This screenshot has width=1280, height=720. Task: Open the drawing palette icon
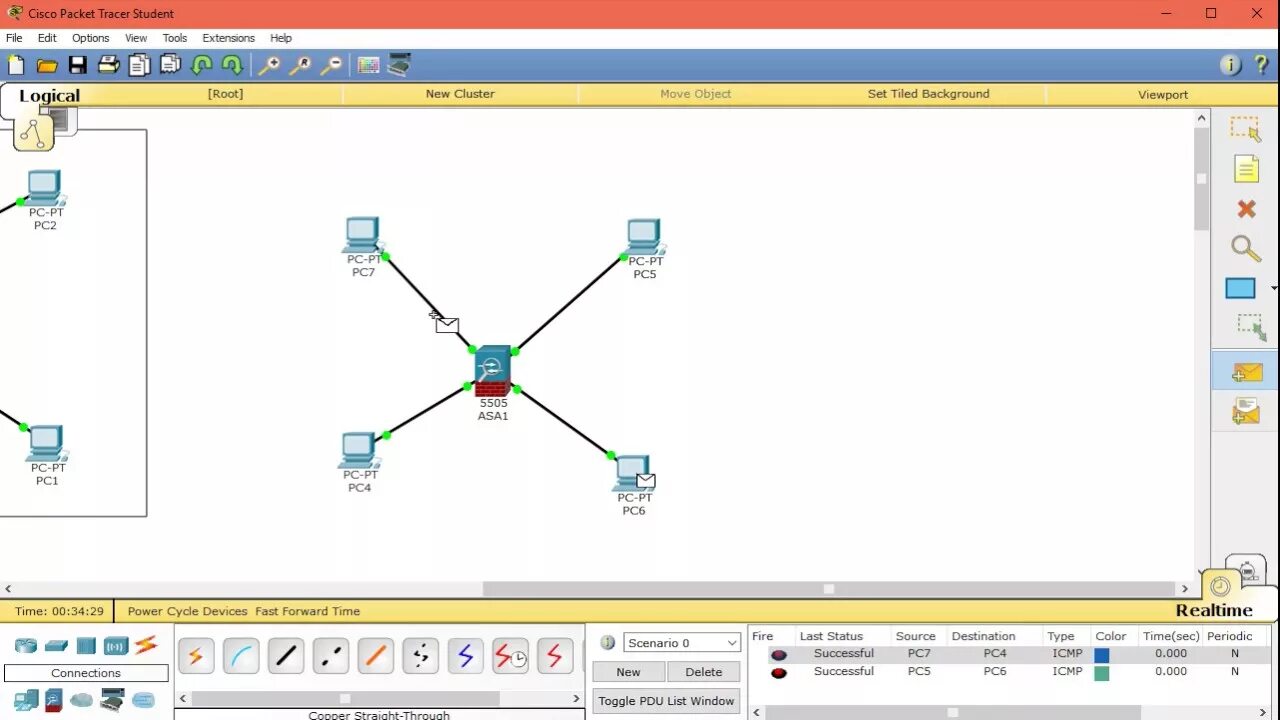[369, 65]
